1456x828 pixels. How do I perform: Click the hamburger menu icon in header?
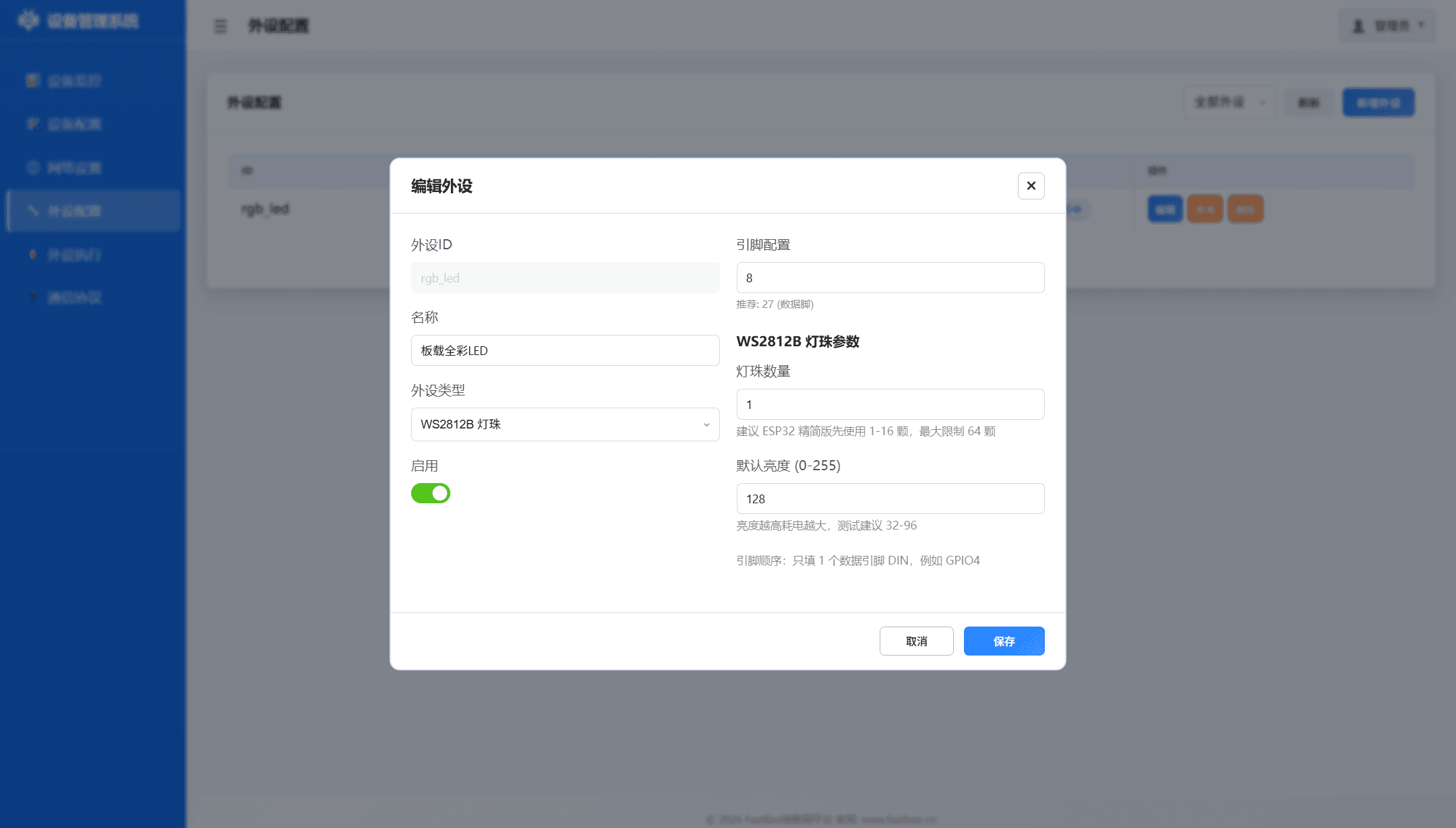(x=220, y=26)
